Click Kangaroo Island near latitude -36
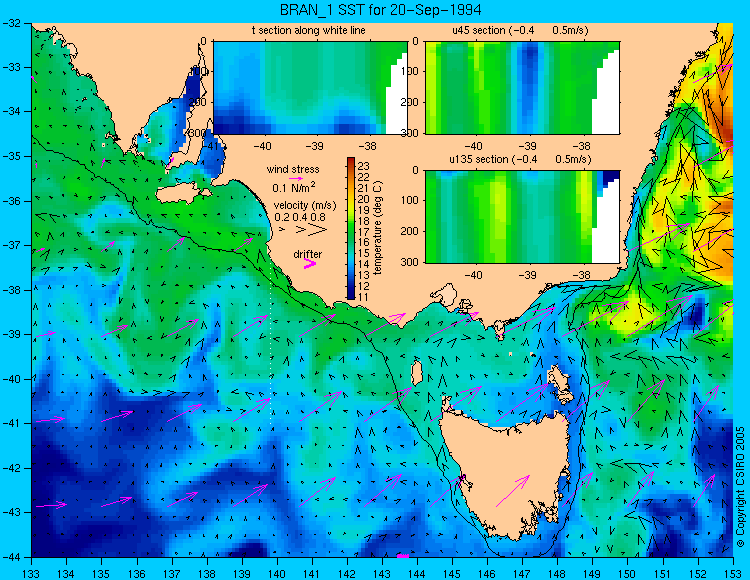 tap(183, 194)
